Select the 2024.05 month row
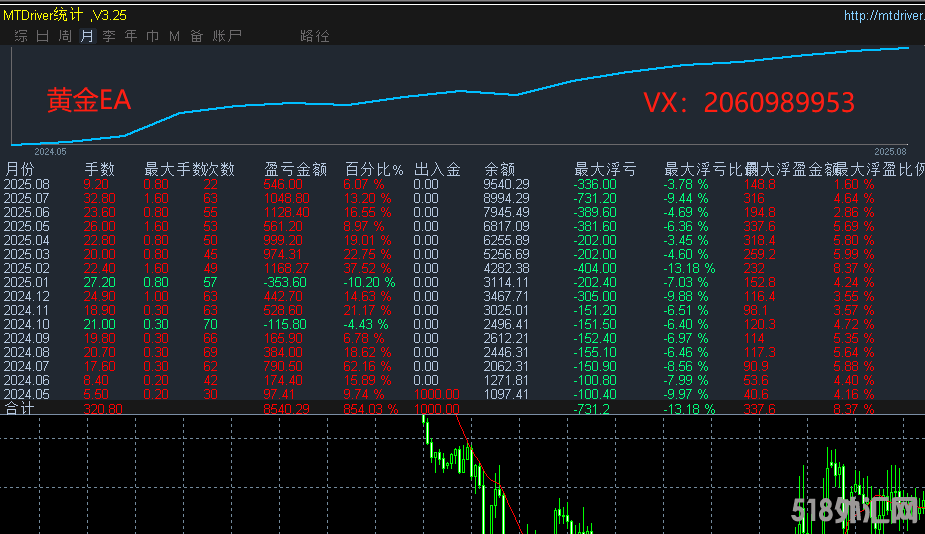 point(462,394)
